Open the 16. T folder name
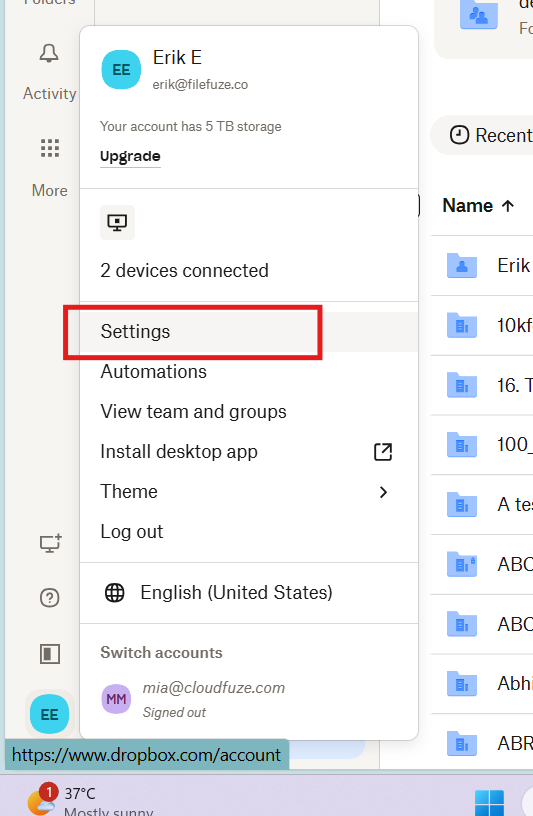Viewport: 533px width, 816px height. pyautogui.click(x=515, y=385)
